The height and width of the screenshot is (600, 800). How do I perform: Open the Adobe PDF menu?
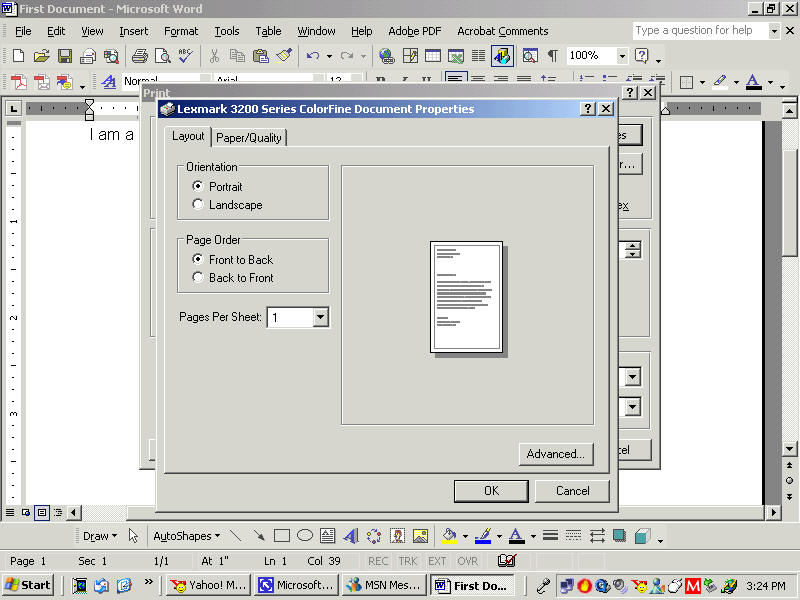(414, 31)
